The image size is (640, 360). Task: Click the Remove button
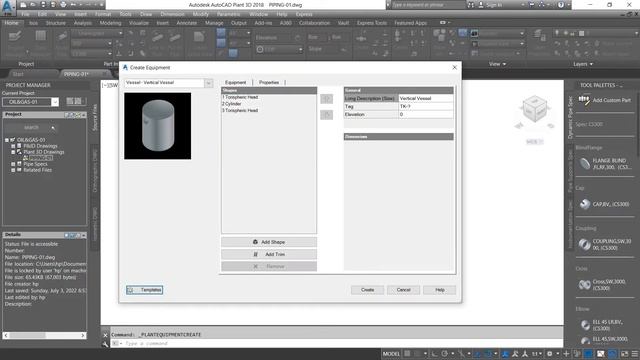pyautogui.click(x=269, y=267)
